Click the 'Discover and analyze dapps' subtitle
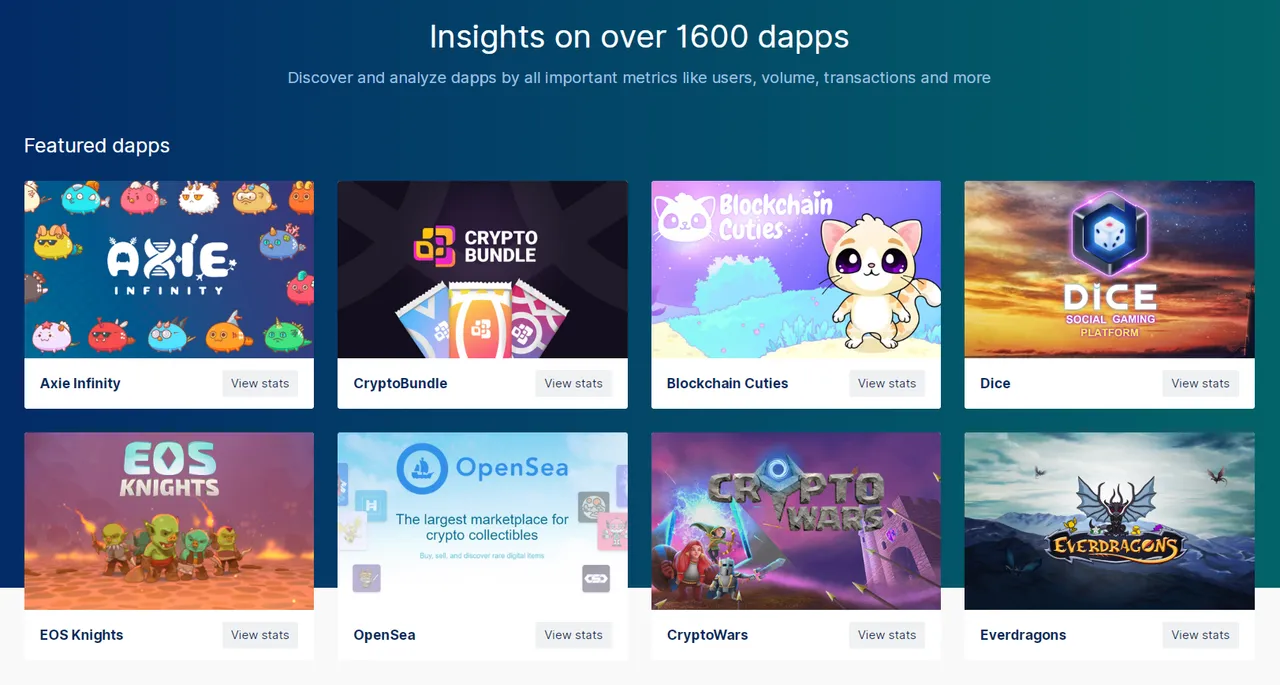Screen dimensions: 1280x685 pyautogui.click(x=639, y=78)
